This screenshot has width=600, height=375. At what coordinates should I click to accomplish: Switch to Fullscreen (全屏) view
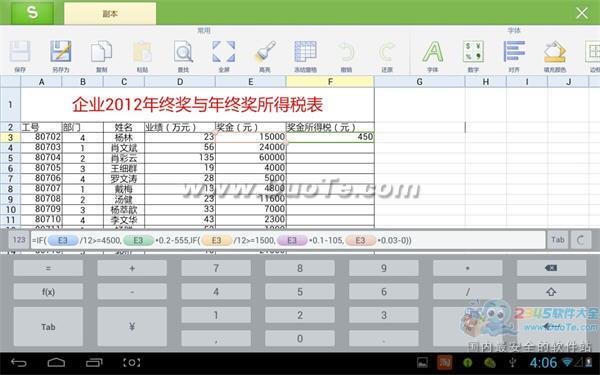[224, 52]
